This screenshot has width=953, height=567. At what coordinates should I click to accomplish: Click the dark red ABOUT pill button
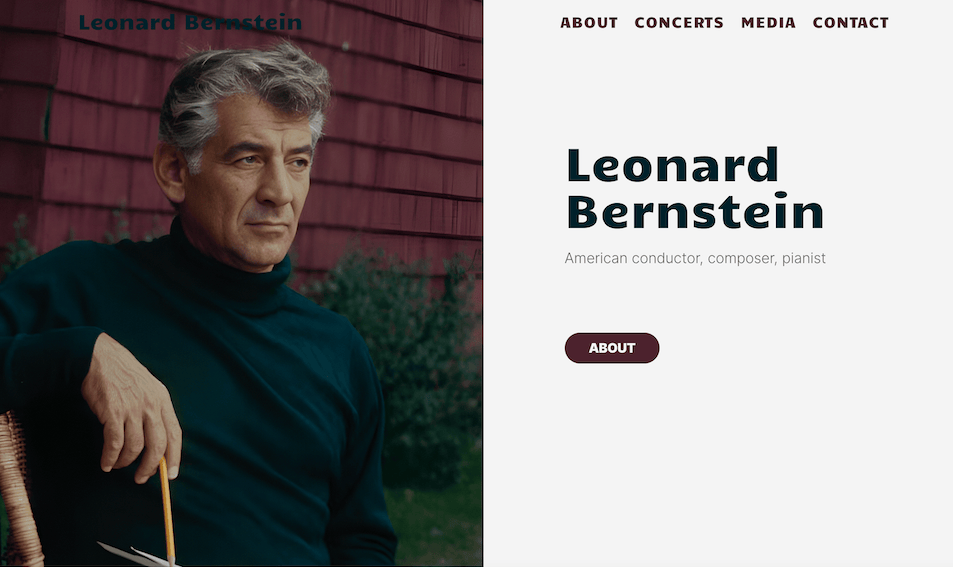click(612, 348)
